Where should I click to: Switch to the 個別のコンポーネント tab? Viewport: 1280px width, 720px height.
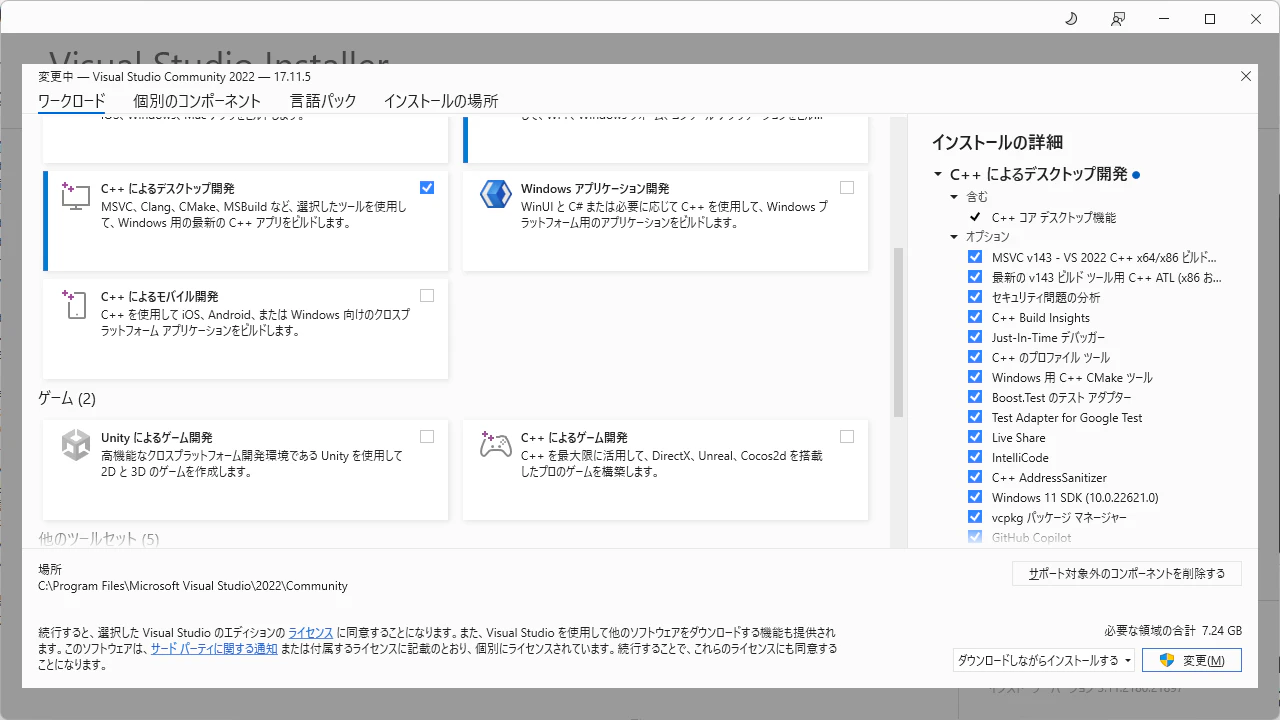pyautogui.click(x=197, y=101)
